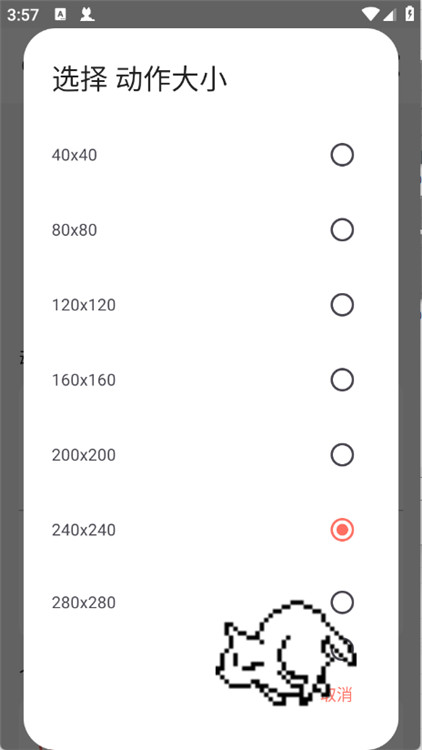Pick the 160x160 radio button

click(x=342, y=380)
